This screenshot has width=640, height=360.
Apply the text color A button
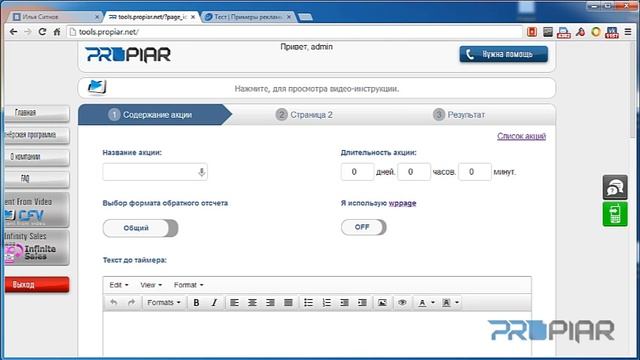click(x=422, y=302)
